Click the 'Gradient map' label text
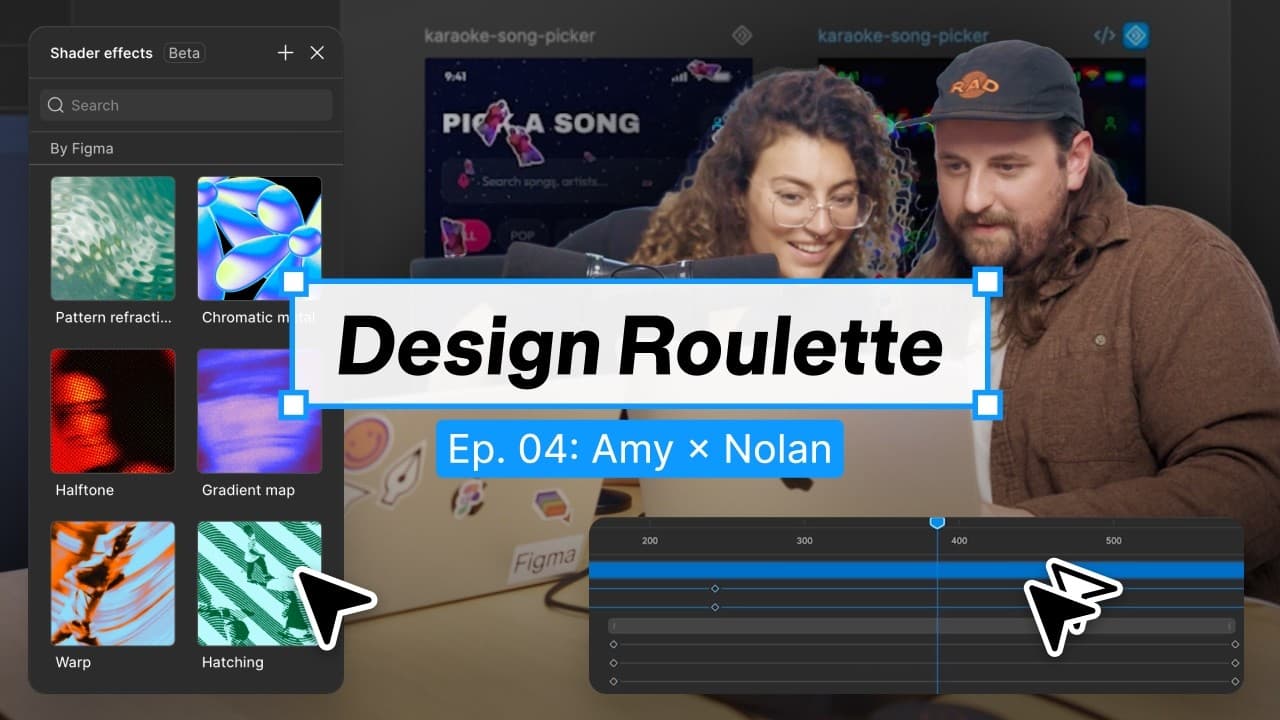The height and width of the screenshot is (720, 1280). 248,490
